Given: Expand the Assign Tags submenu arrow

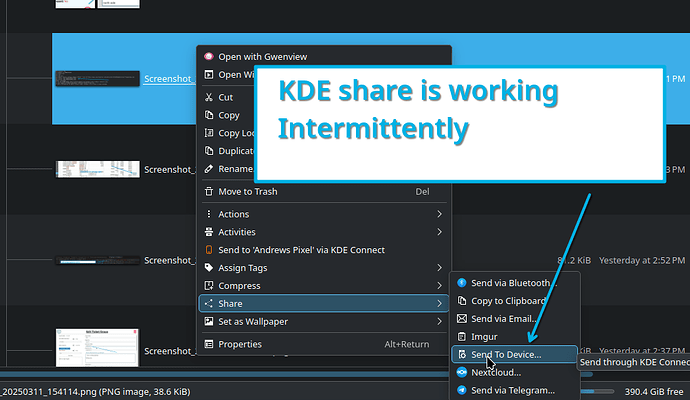Looking at the screenshot, I should (439, 268).
